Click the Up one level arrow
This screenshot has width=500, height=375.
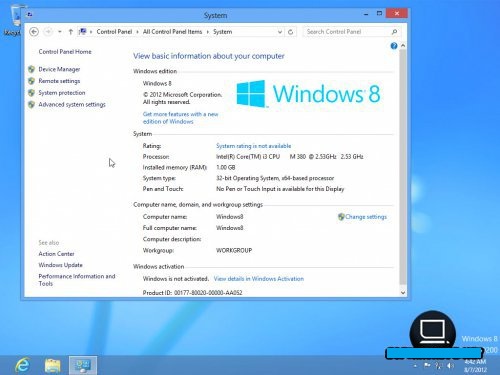point(70,32)
